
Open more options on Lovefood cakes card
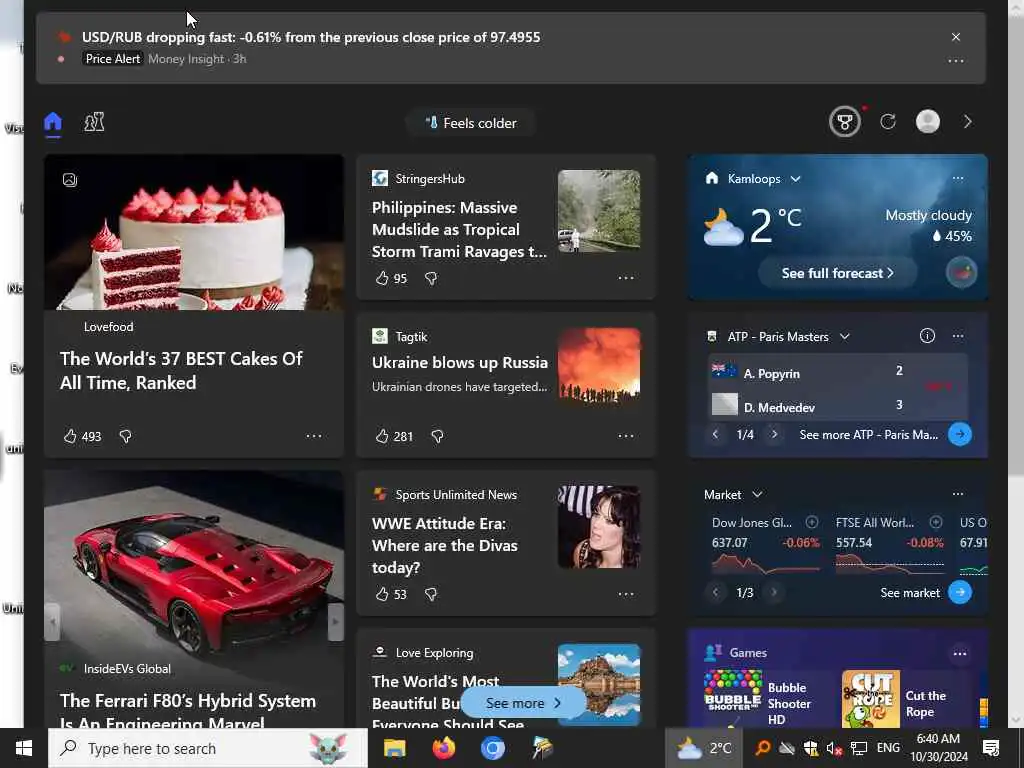coord(314,436)
